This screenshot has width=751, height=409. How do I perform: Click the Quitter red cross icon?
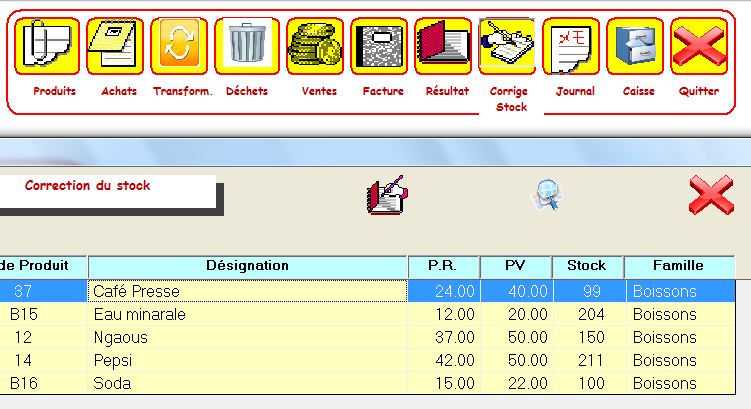coord(699,46)
